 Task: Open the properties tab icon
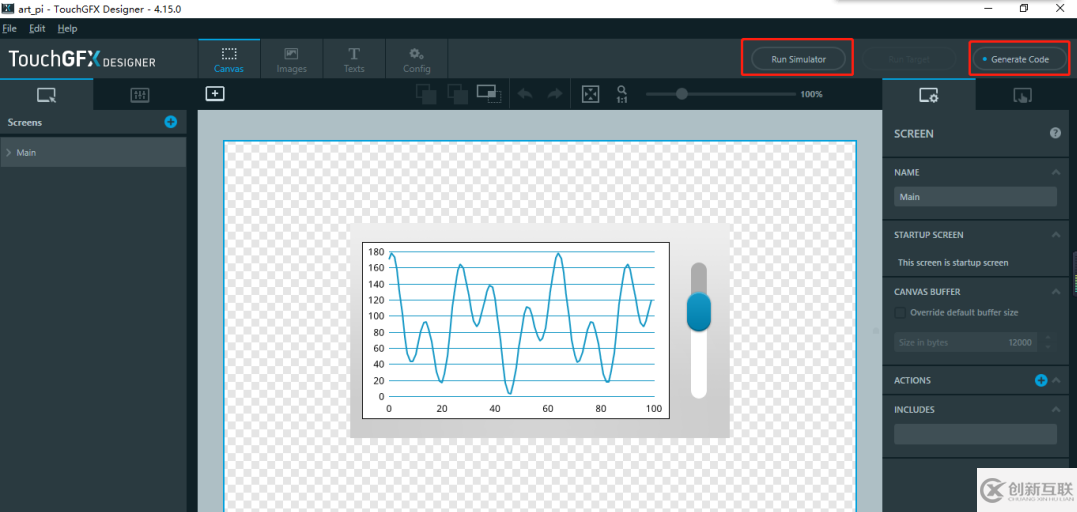point(929,96)
